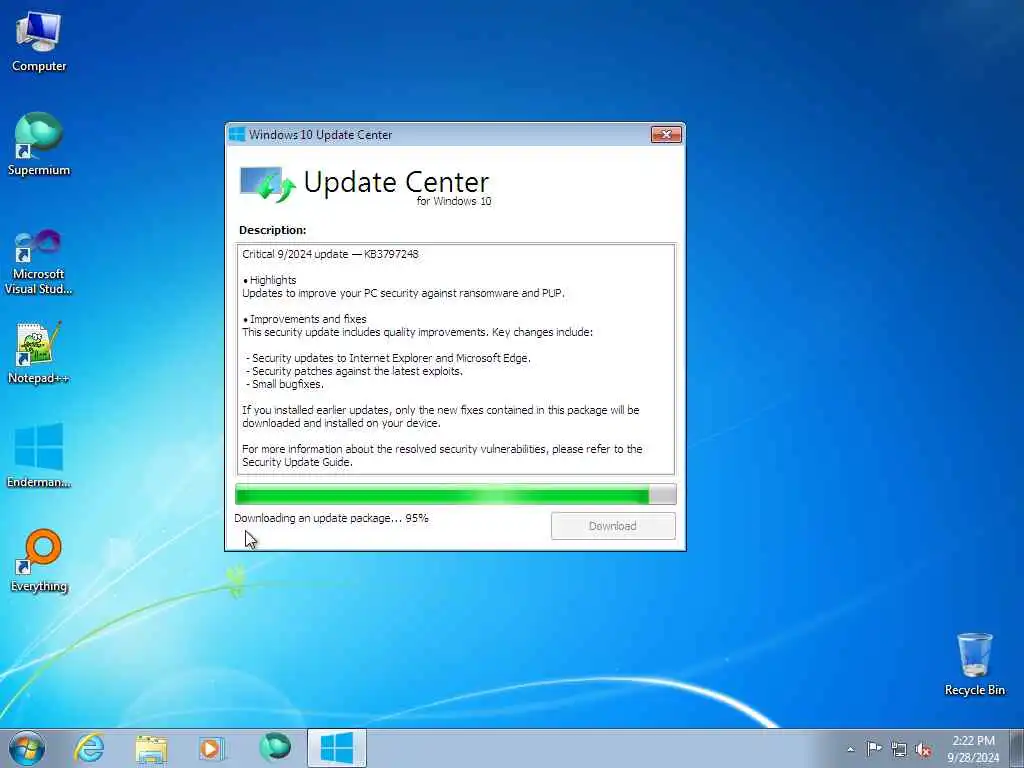The image size is (1024, 768).
Task: Open Windows Explorer from the taskbar
Action: click(x=151, y=748)
